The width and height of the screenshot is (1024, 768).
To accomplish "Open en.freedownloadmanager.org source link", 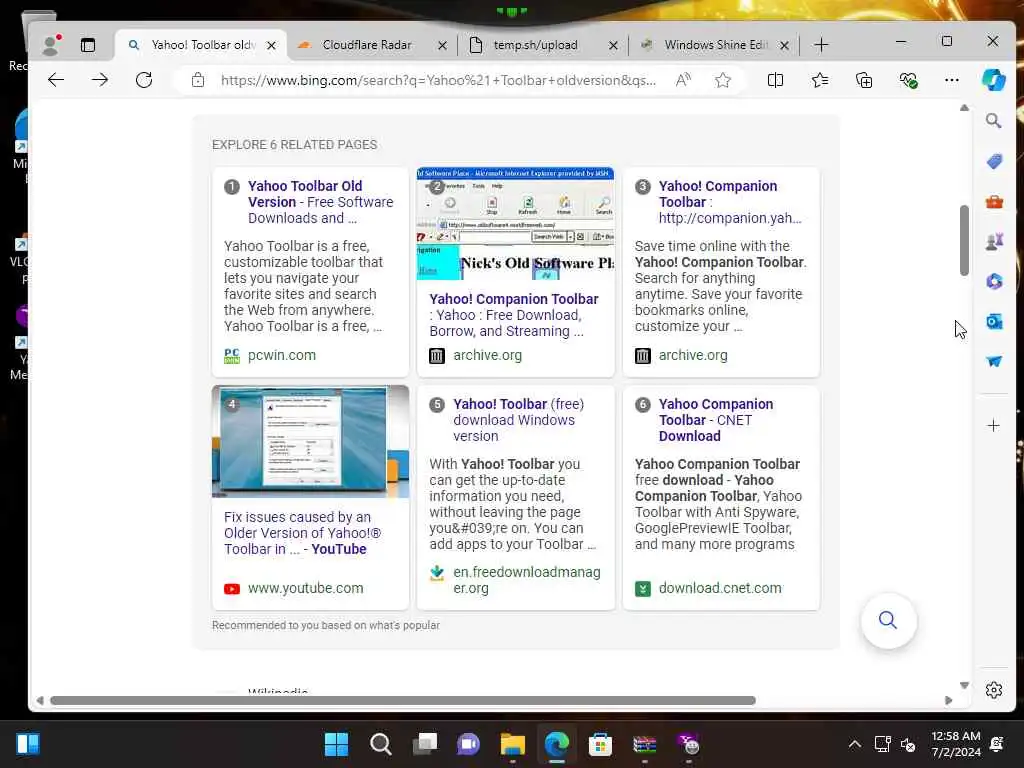I will pyautogui.click(x=526, y=580).
